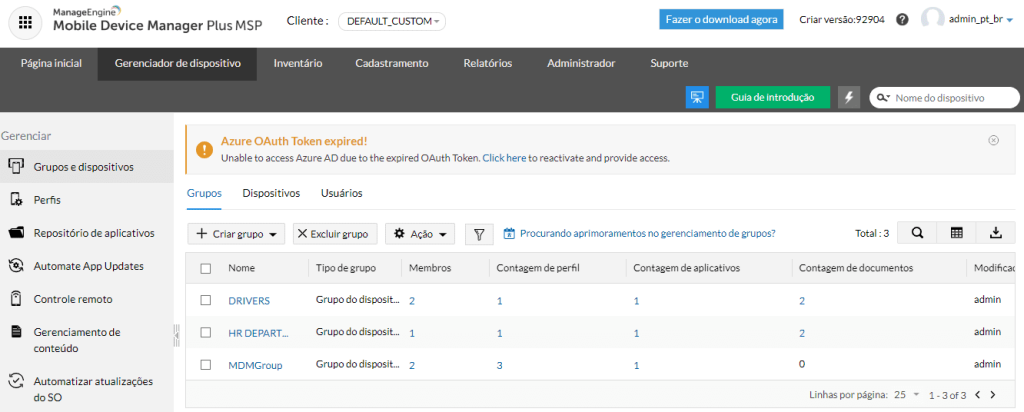Click the Guia de introdução button
The image size is (1024, 412).
point(772,97)
